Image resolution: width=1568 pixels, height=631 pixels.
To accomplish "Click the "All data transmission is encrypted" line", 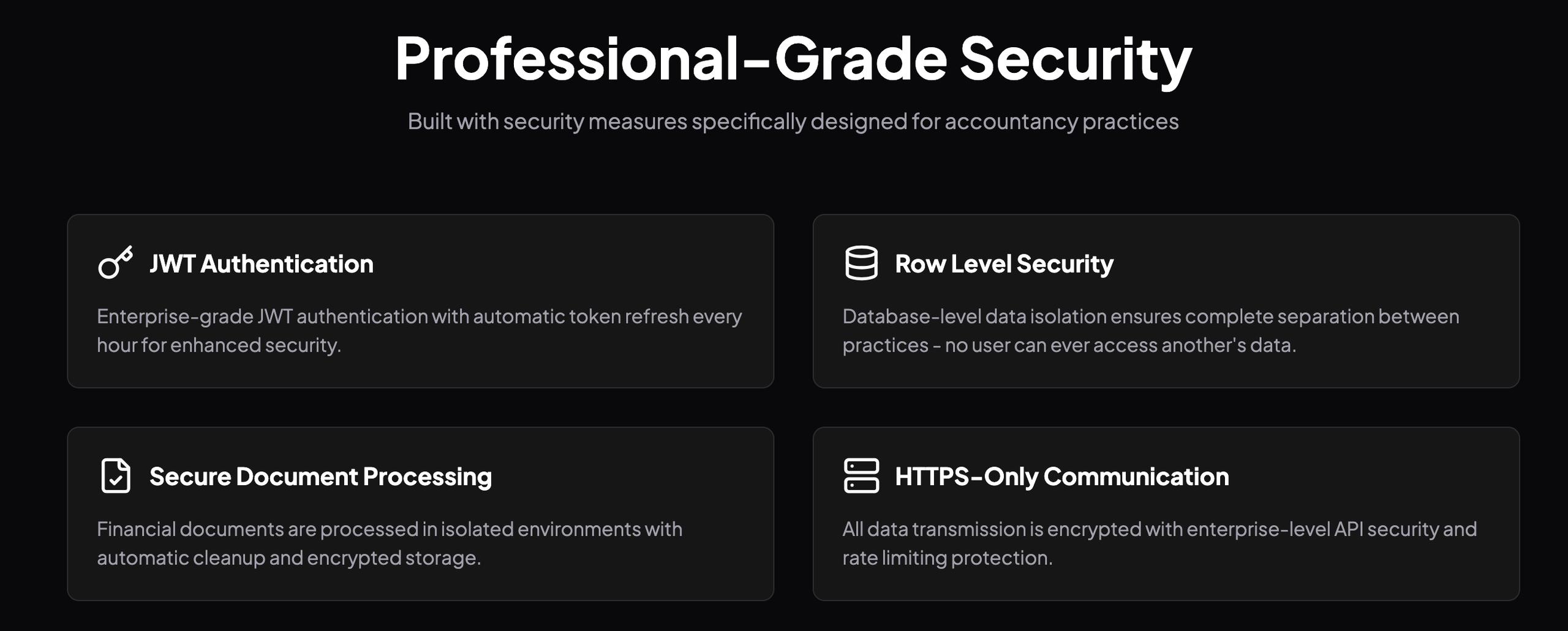I will pos(1159,529).
